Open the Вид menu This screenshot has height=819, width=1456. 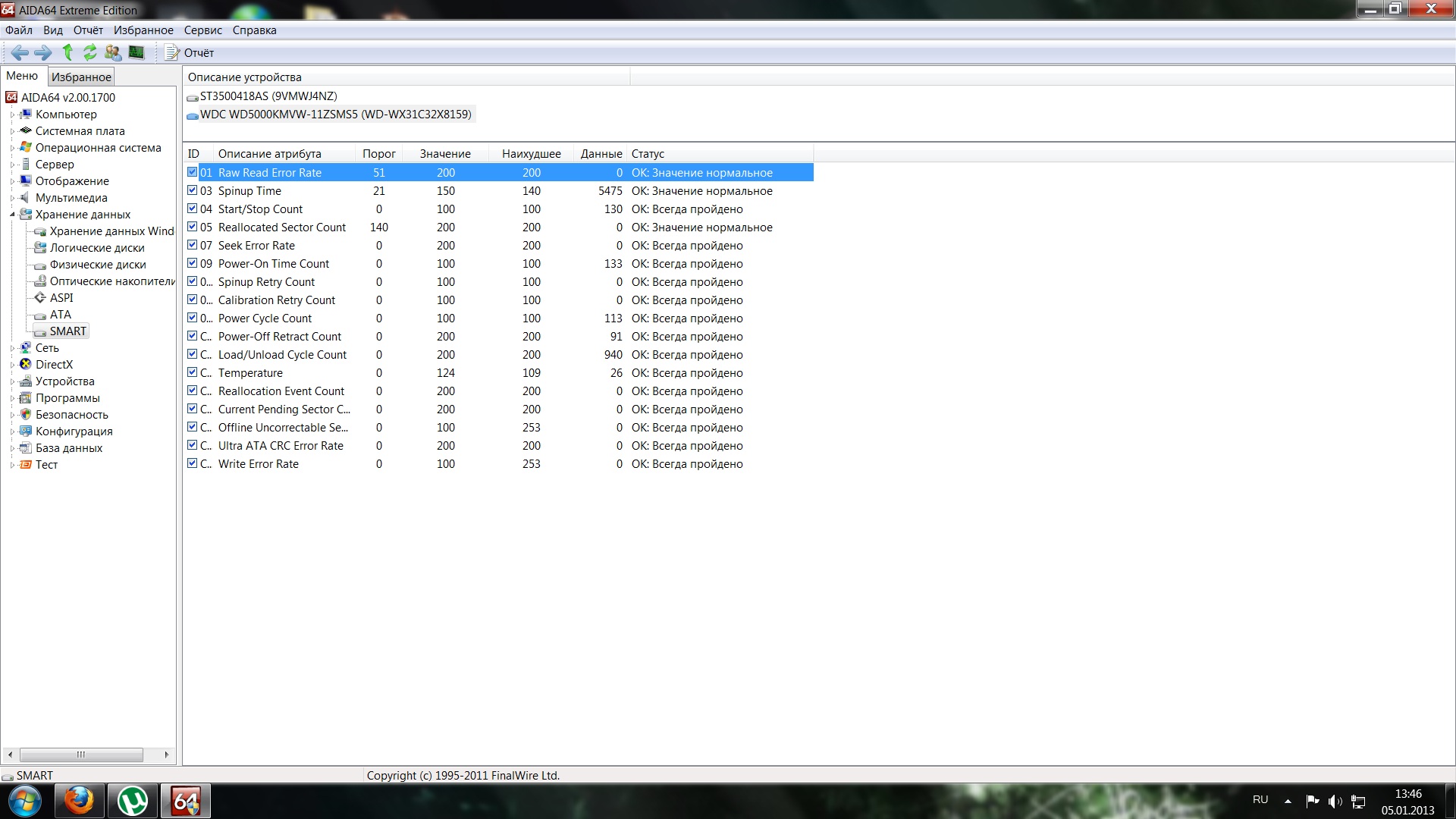coord(53,30)
